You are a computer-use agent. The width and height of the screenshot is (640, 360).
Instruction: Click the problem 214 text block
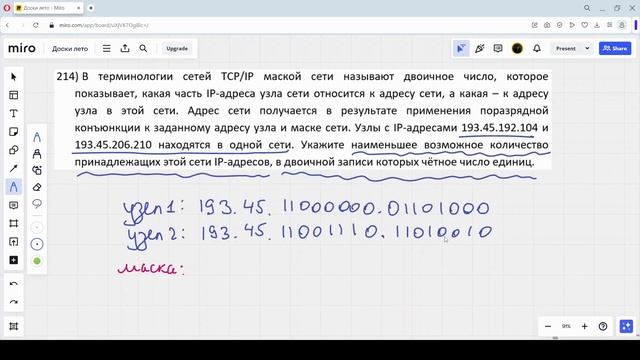point(302,119)
